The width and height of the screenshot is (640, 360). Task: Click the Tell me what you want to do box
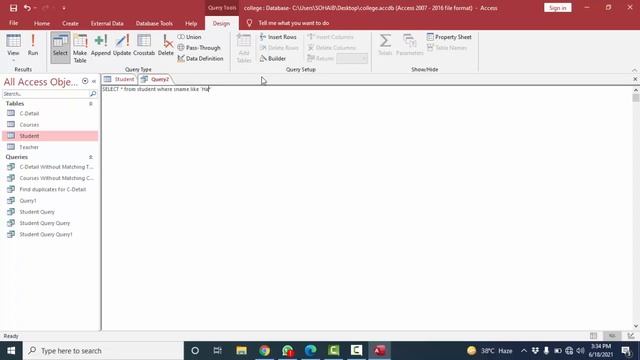pos(293,23)
